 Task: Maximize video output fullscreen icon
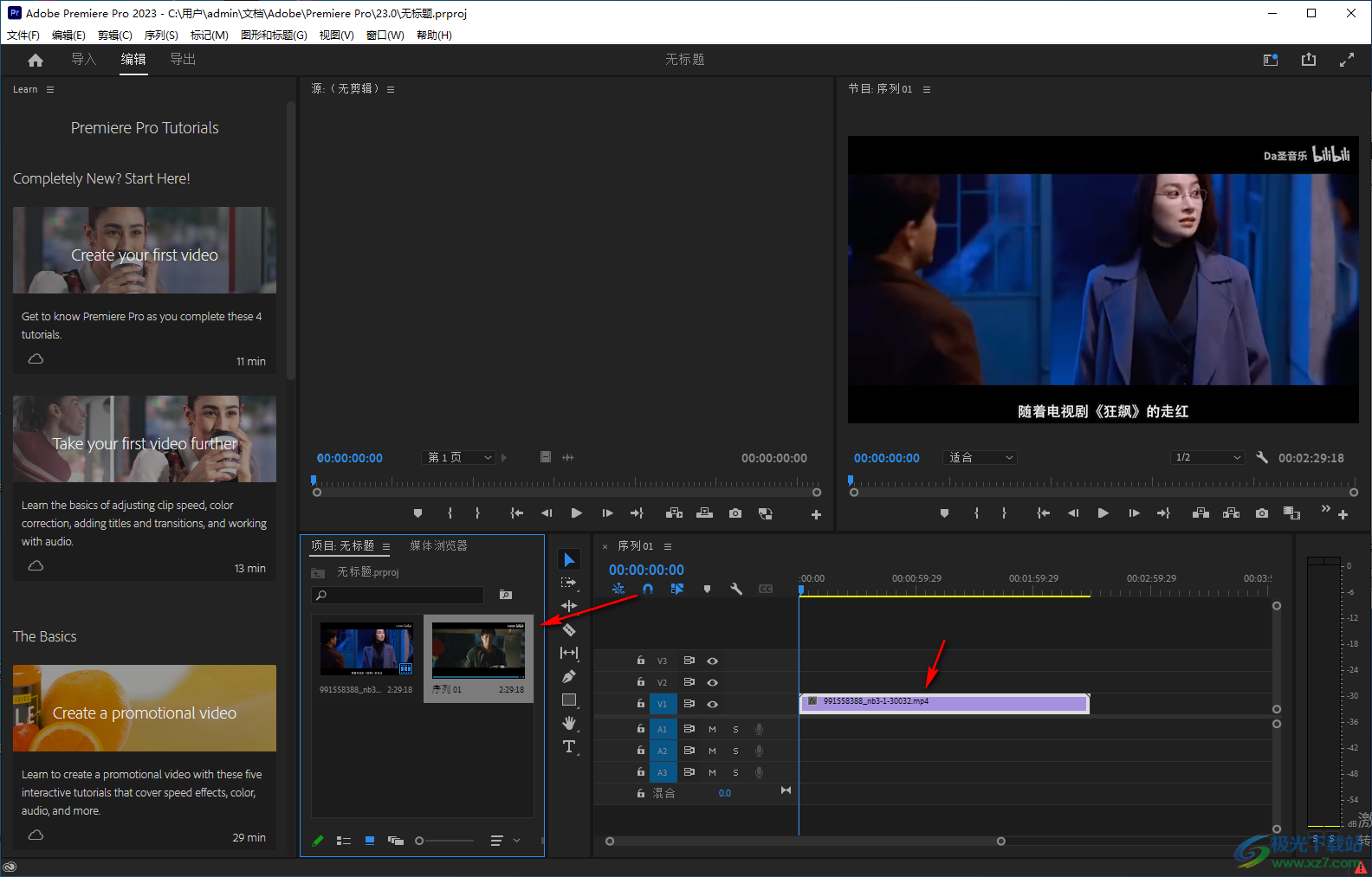pos(1347,60)
